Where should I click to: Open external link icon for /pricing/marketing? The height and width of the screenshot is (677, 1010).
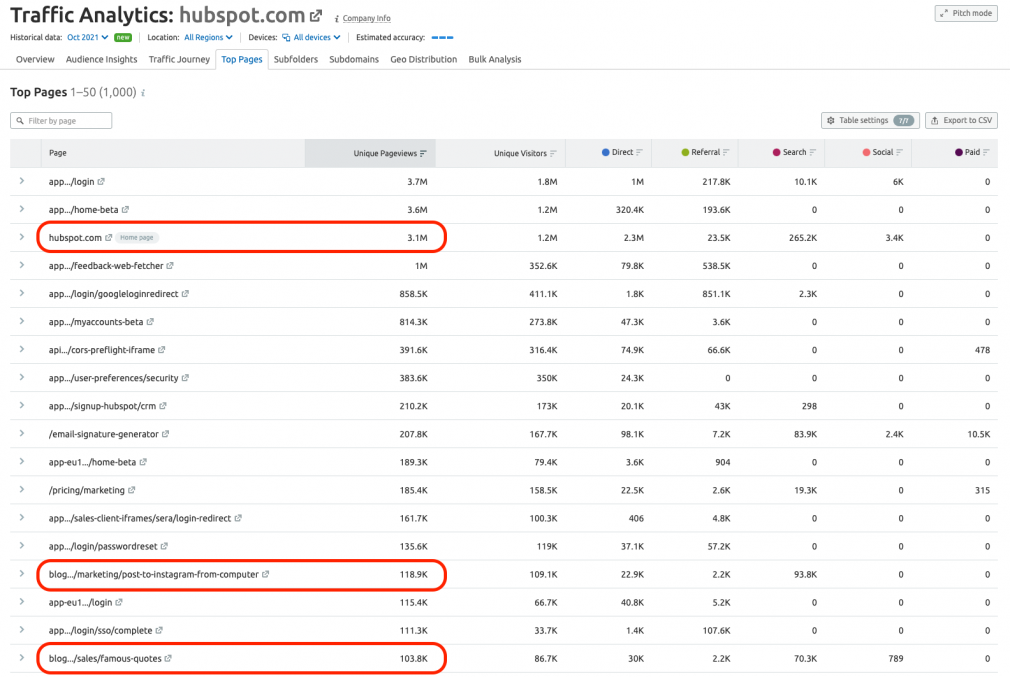131,490
